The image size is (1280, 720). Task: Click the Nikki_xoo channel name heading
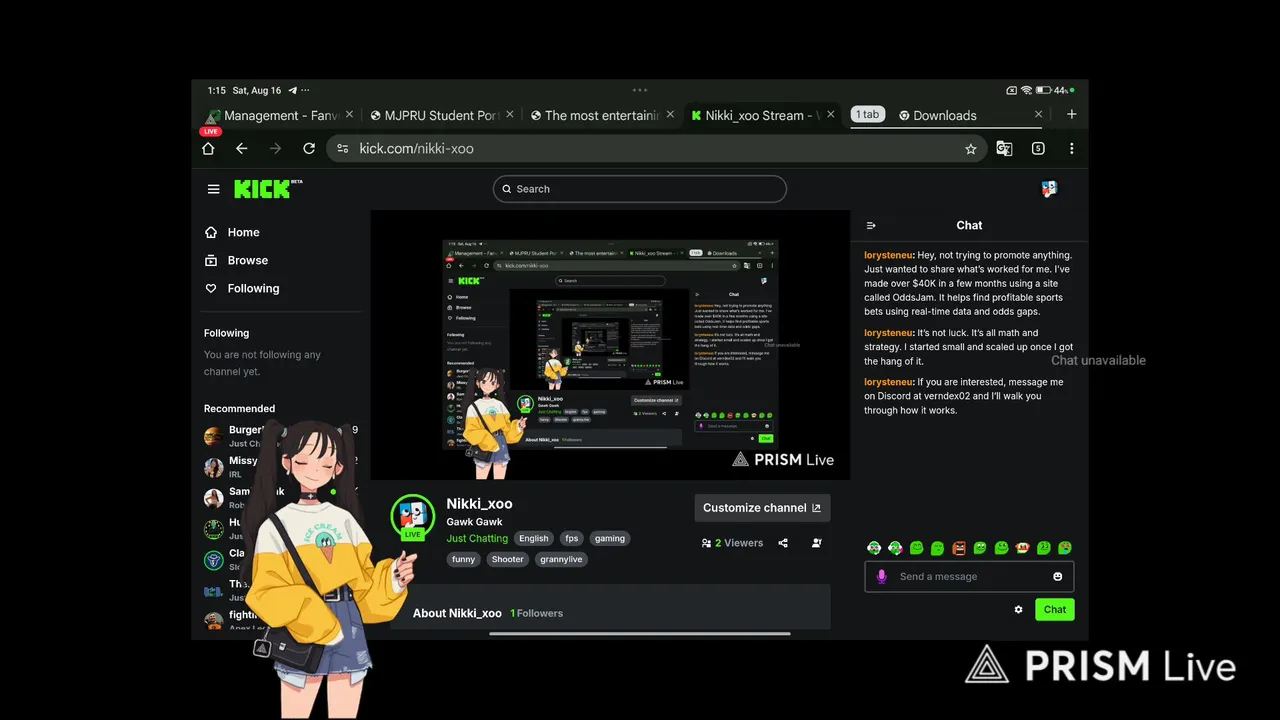pyautogui.click(x=479, y=503)
